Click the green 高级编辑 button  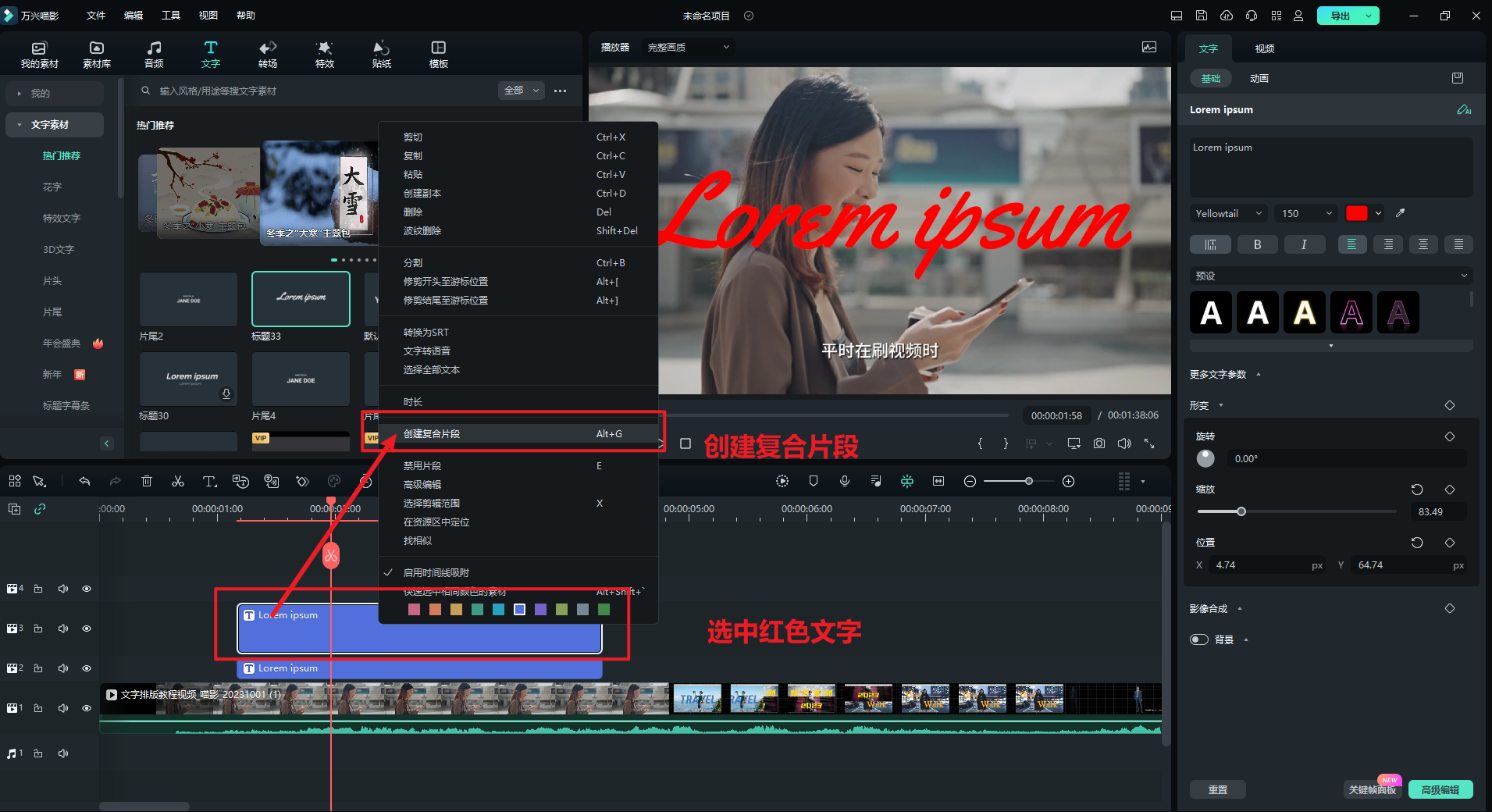coord(1440,789)
